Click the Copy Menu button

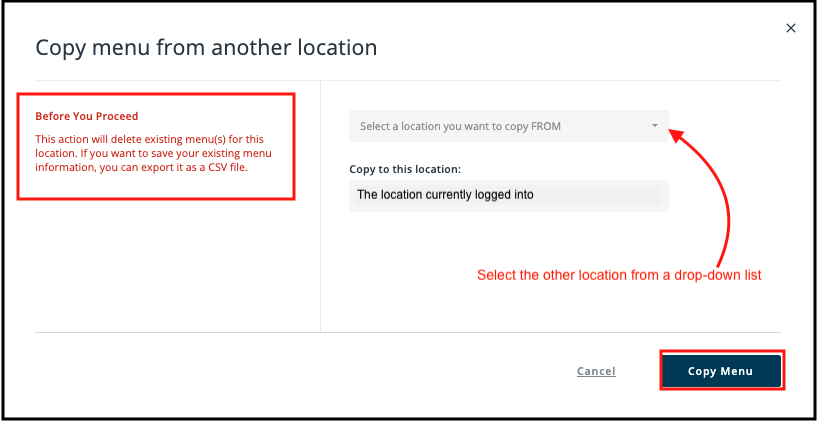point(721,371)
